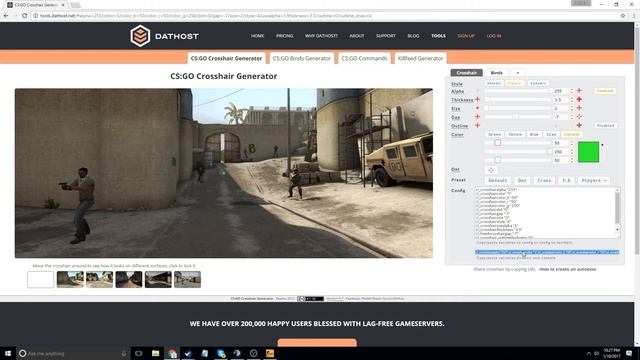Click the large crosshair right of the Size value
Image resolution: width=640 pixels, height=360 pixels.
[x=579, y=108]
